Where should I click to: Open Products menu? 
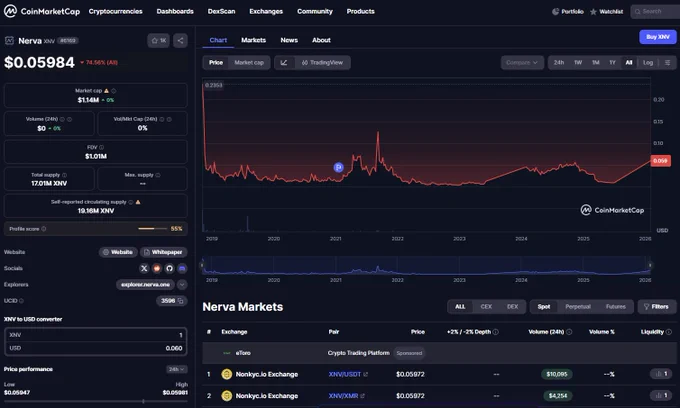360,11
